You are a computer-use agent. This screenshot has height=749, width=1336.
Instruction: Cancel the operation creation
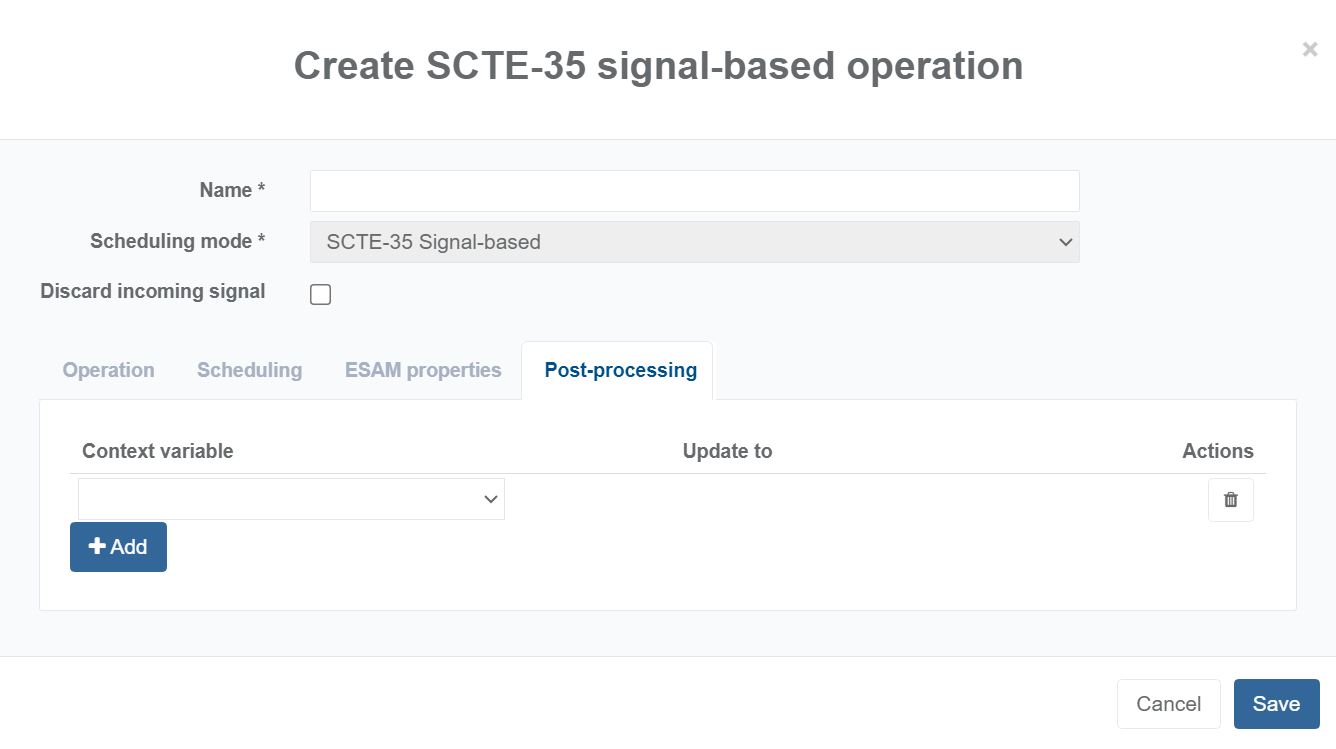click(1168, 704)
